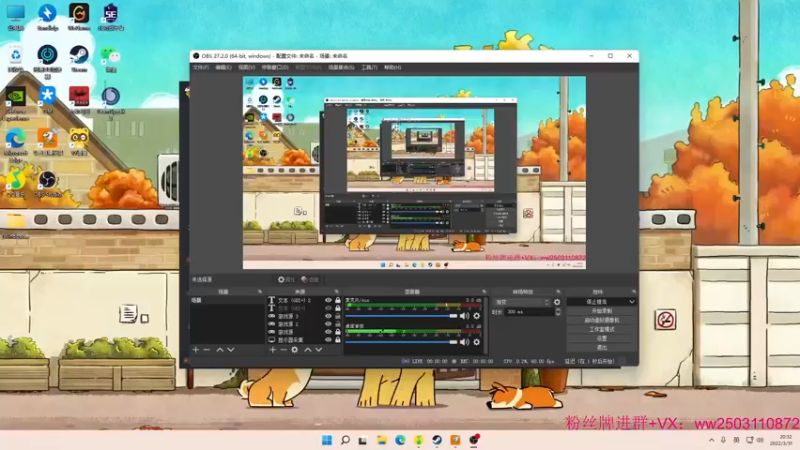This screenshot has height=450, width=800.
Task: Select the Steam desktop shortcut
Action: pos(79,58)
